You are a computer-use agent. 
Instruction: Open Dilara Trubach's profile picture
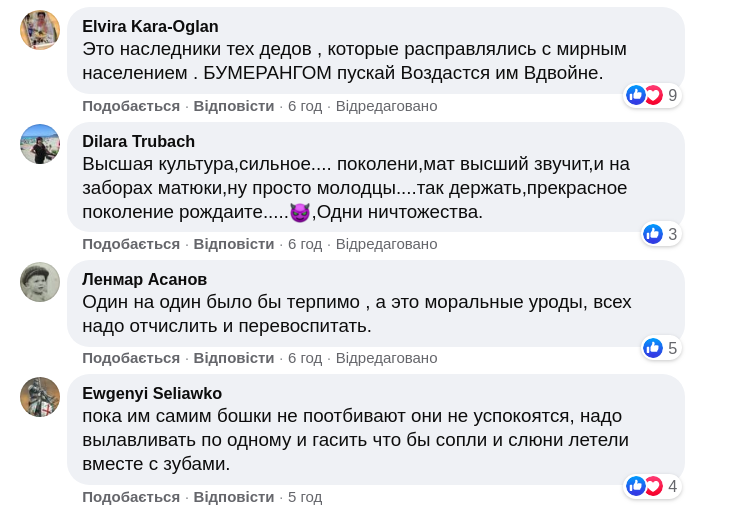(40, 144)
